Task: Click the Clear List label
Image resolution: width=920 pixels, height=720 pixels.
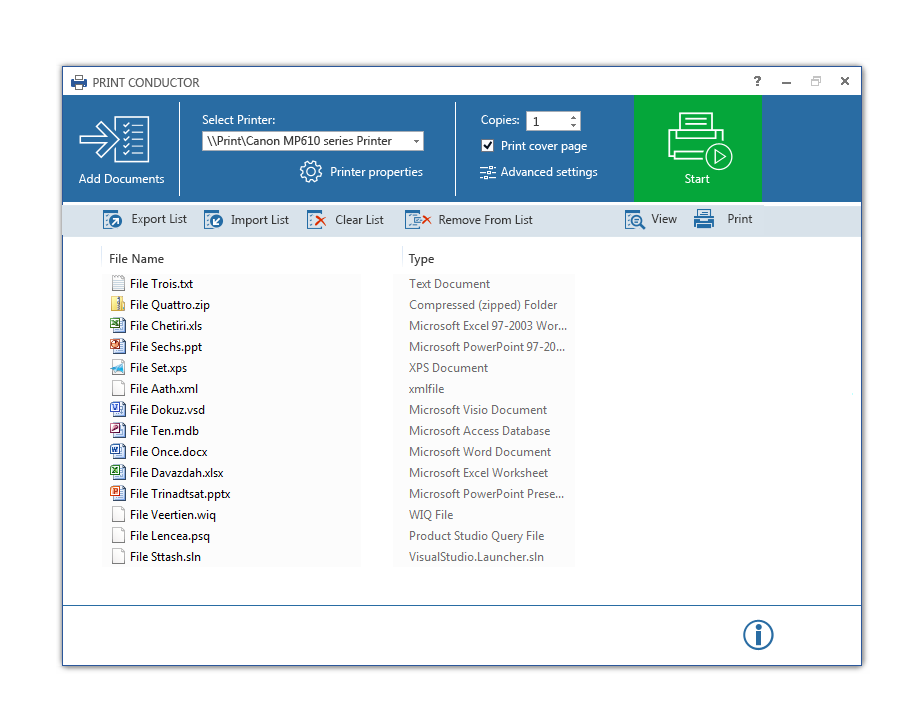Action: click(x=359, y=220)
